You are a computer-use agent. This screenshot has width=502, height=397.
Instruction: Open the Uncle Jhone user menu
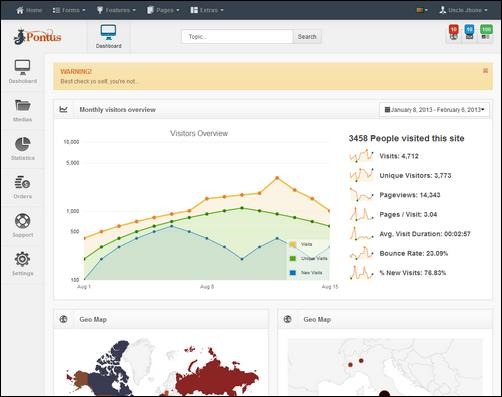coord(463,10)
